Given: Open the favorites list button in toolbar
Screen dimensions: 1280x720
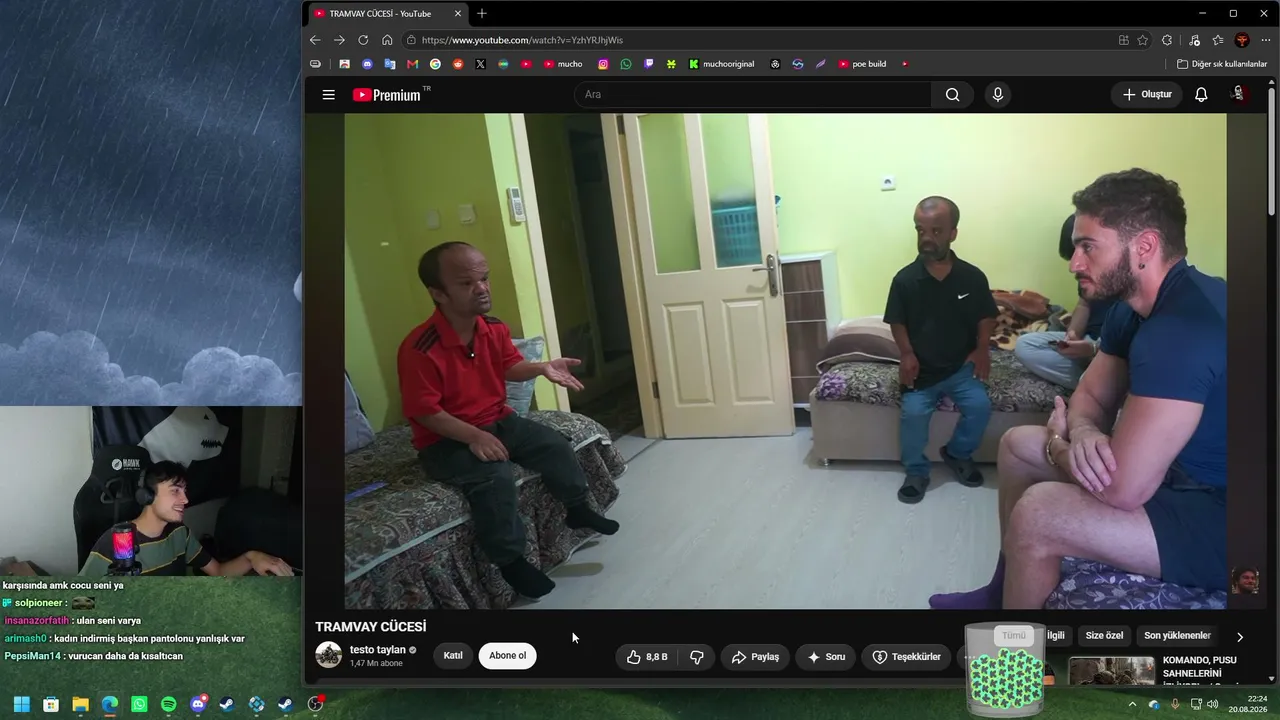Looking at the screenshot, I should click(x=1218, y=40).
